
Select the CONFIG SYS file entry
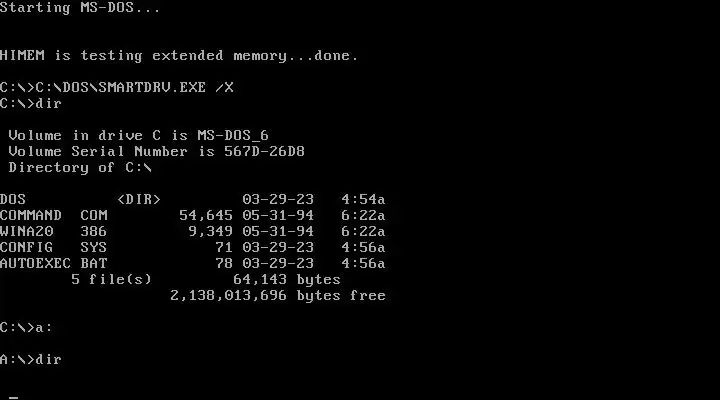pos(192,248)
